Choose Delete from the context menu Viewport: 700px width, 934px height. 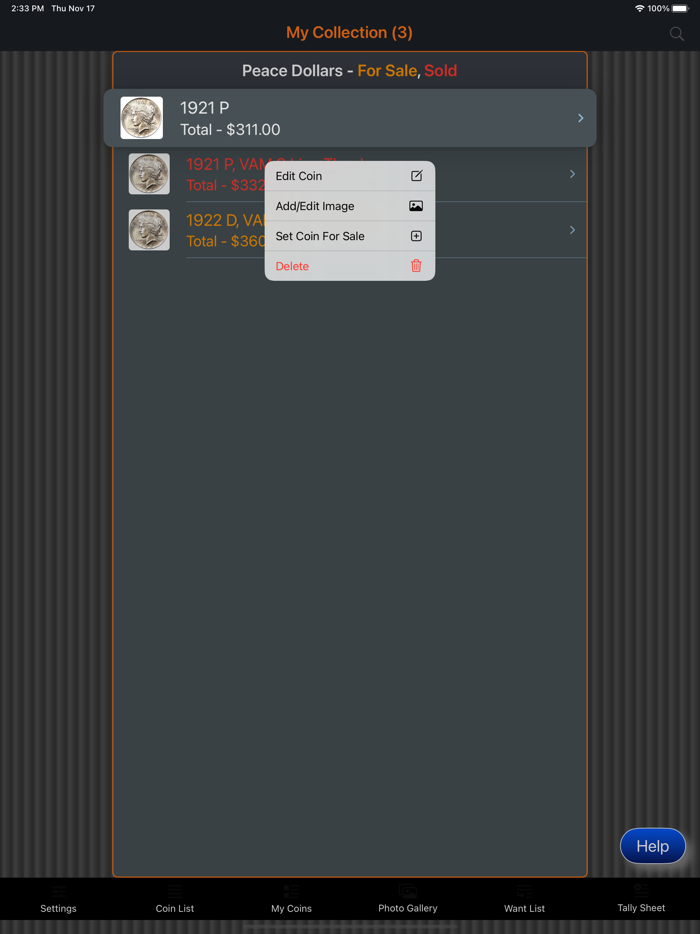pos(350,266)
